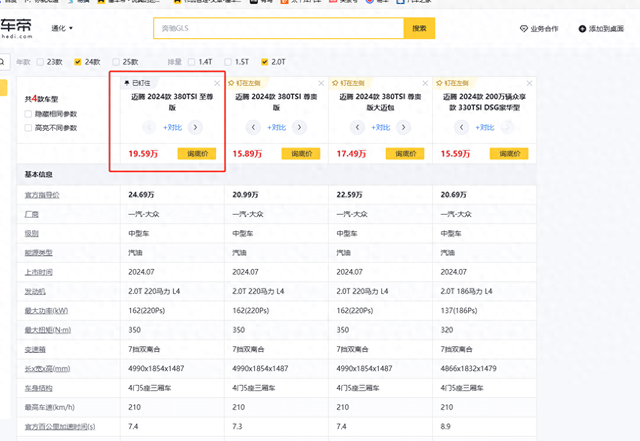Open the 官方指导价 parameter link
Screen dimensions: 640x441
point(42,195)
